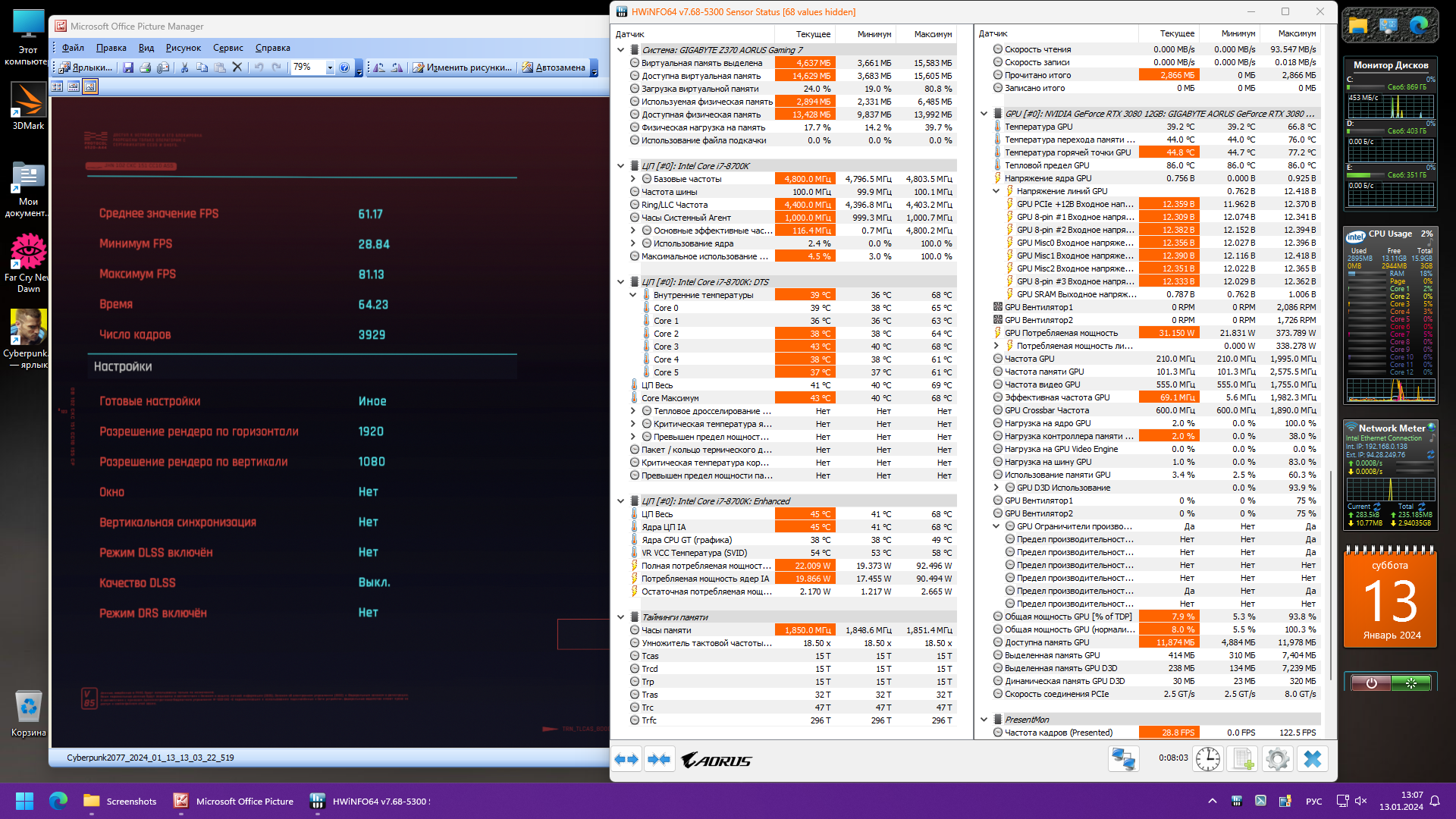Open the Рисунок menu

point(183,48)
